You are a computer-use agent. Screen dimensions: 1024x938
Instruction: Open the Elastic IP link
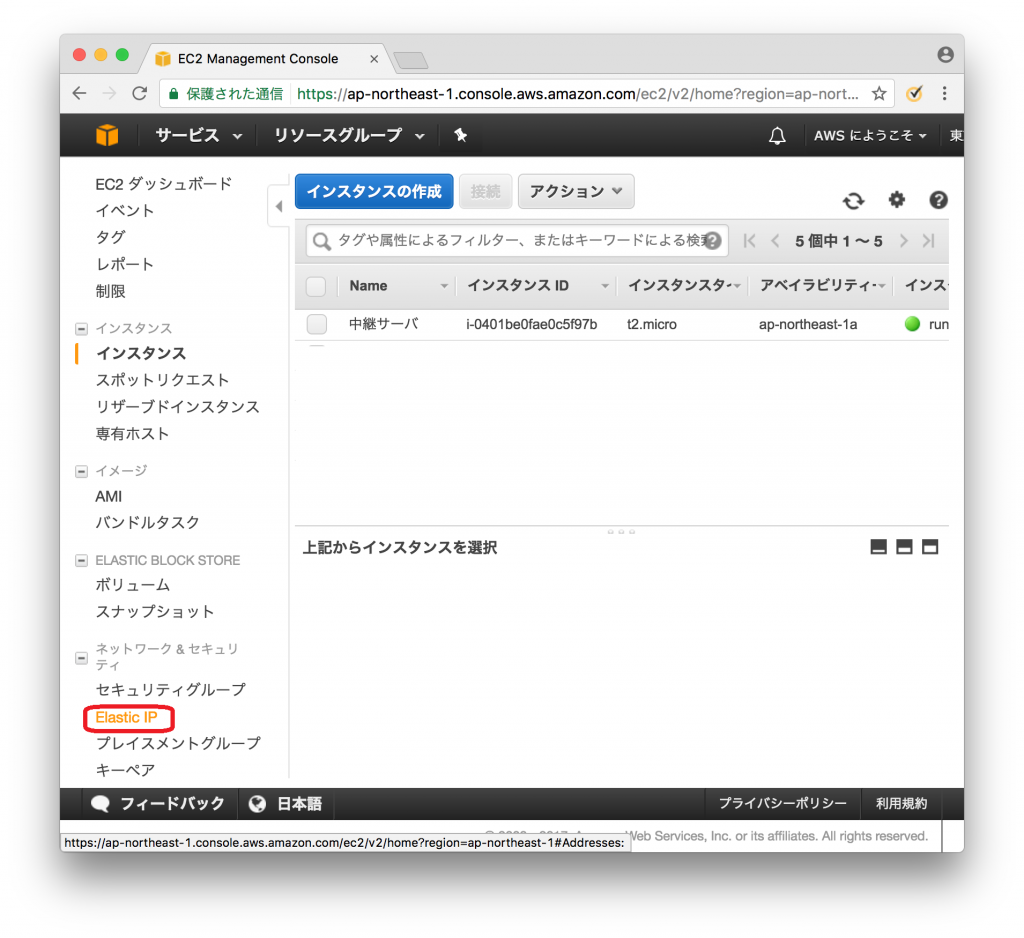(x=127, y=717)
